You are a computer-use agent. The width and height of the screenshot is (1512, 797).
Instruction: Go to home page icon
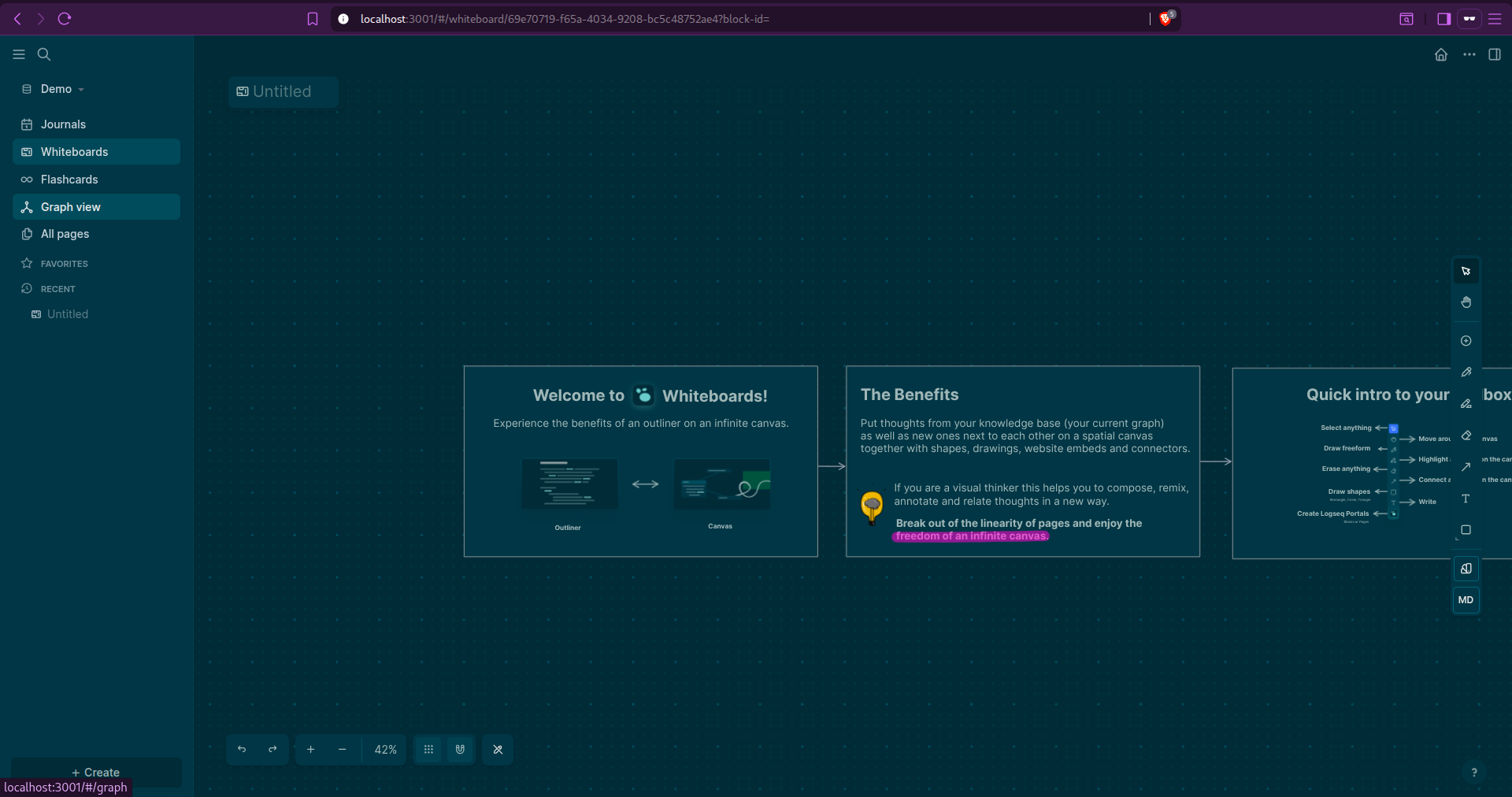point(1441,54)
